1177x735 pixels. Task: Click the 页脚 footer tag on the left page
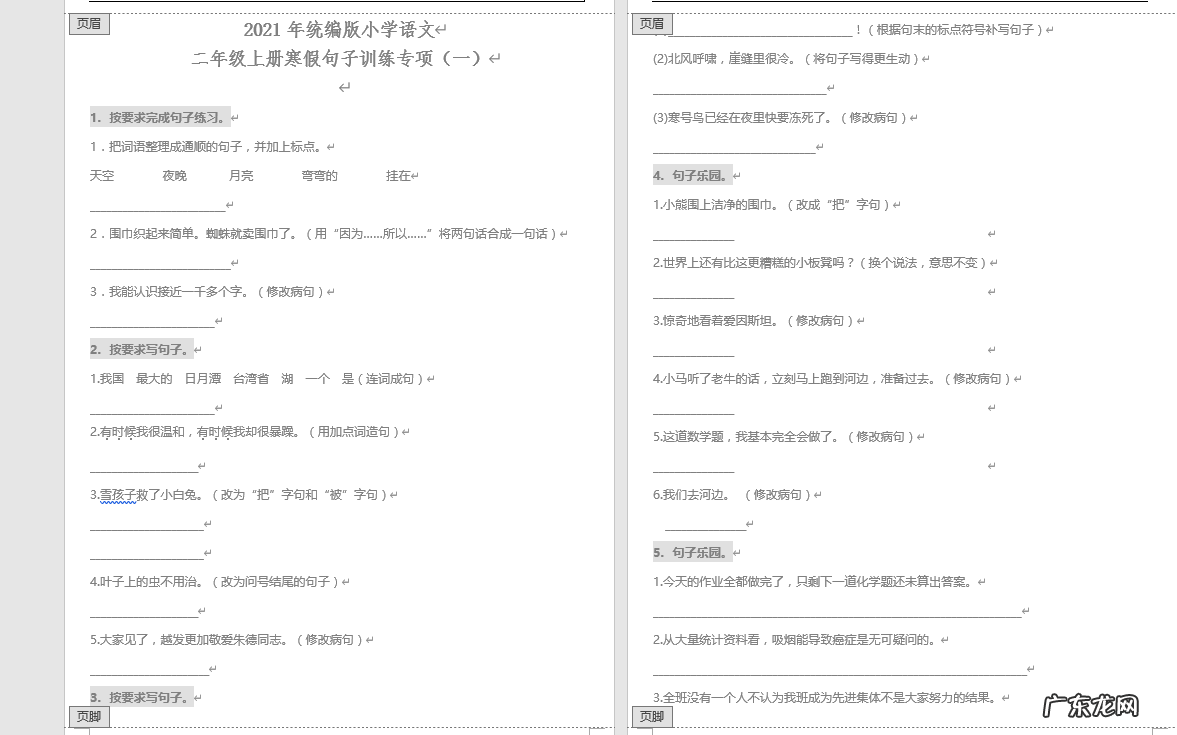[89, 716]
